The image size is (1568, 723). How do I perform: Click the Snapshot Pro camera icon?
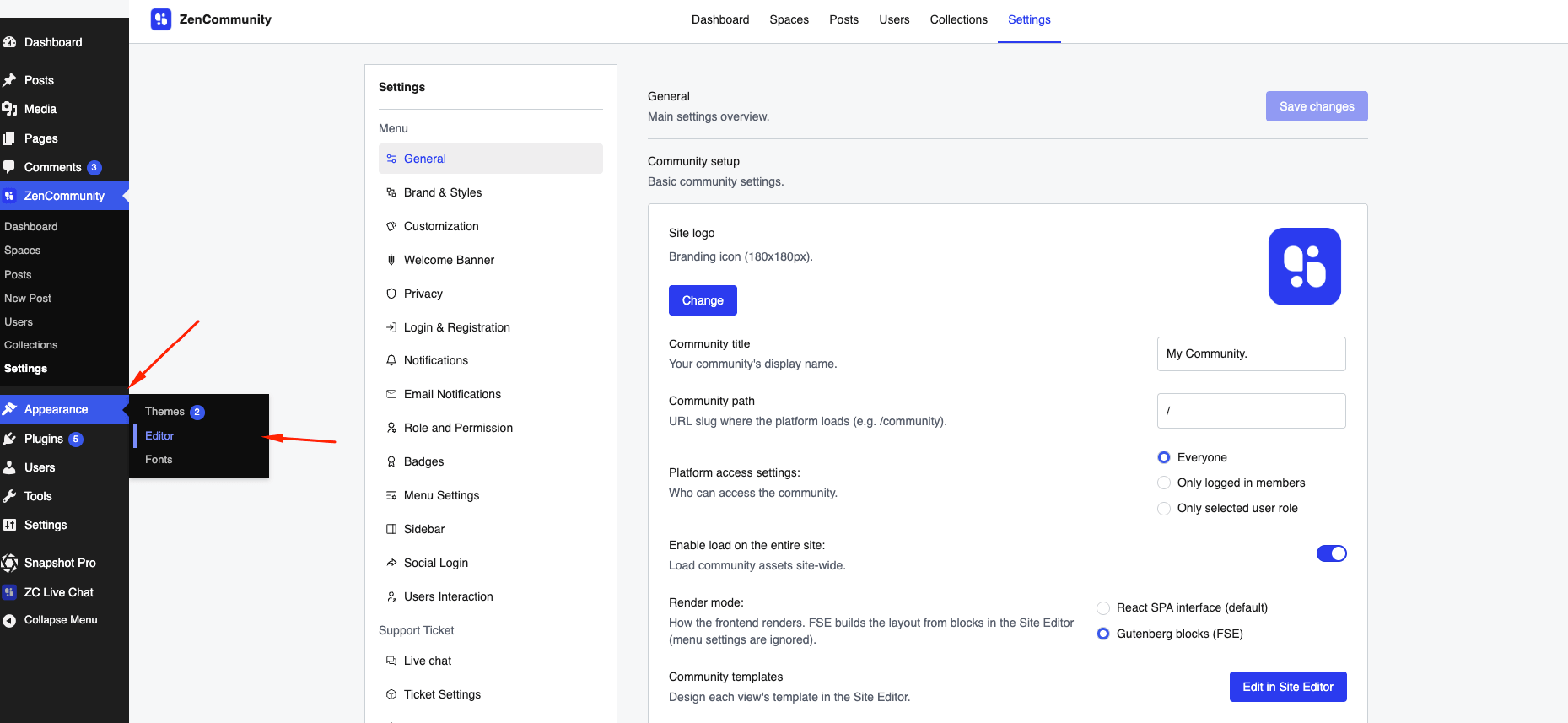[x=9, y=563]
